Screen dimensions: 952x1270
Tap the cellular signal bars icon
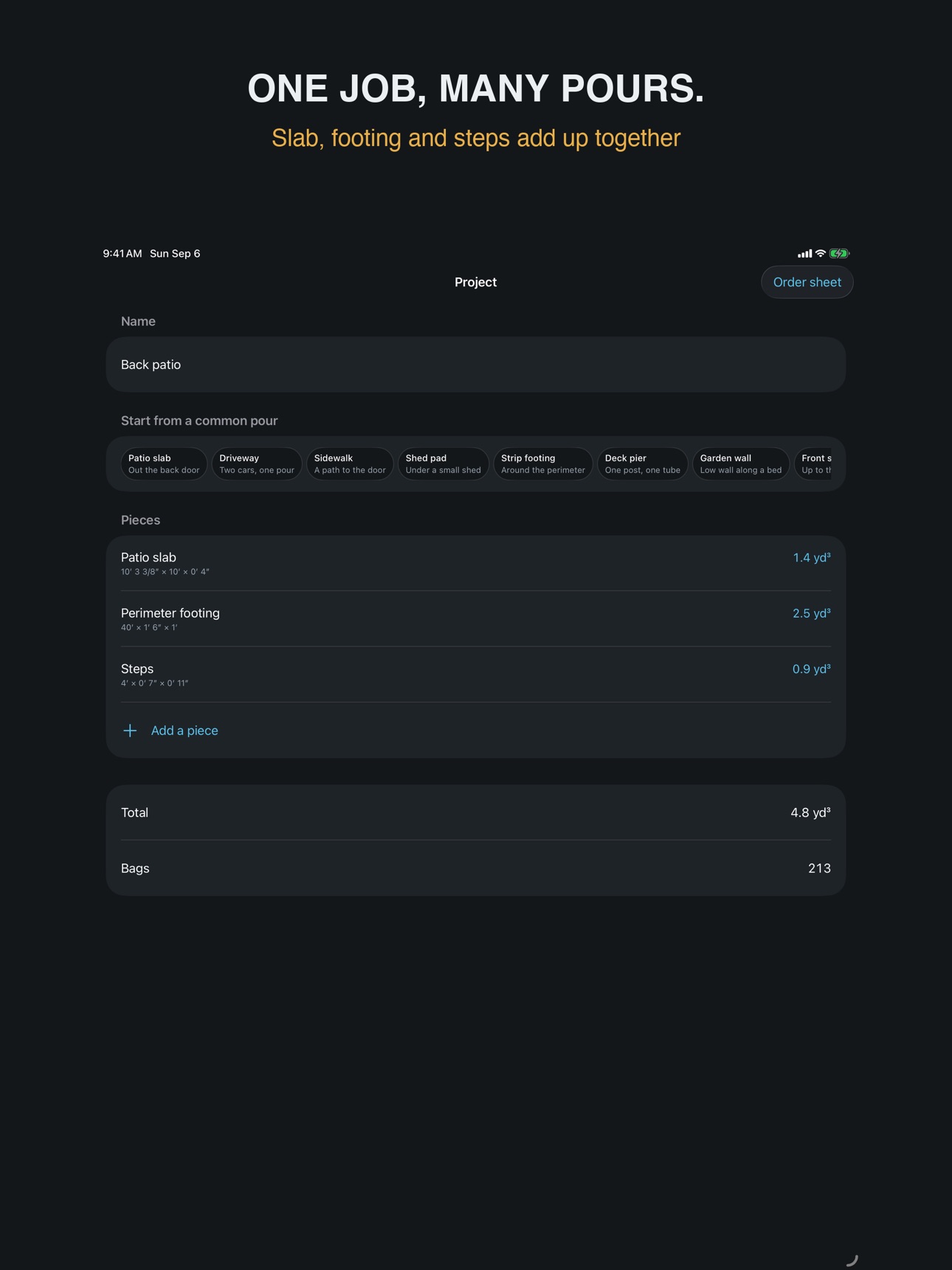pyautogui.click(x=804, y=253)
